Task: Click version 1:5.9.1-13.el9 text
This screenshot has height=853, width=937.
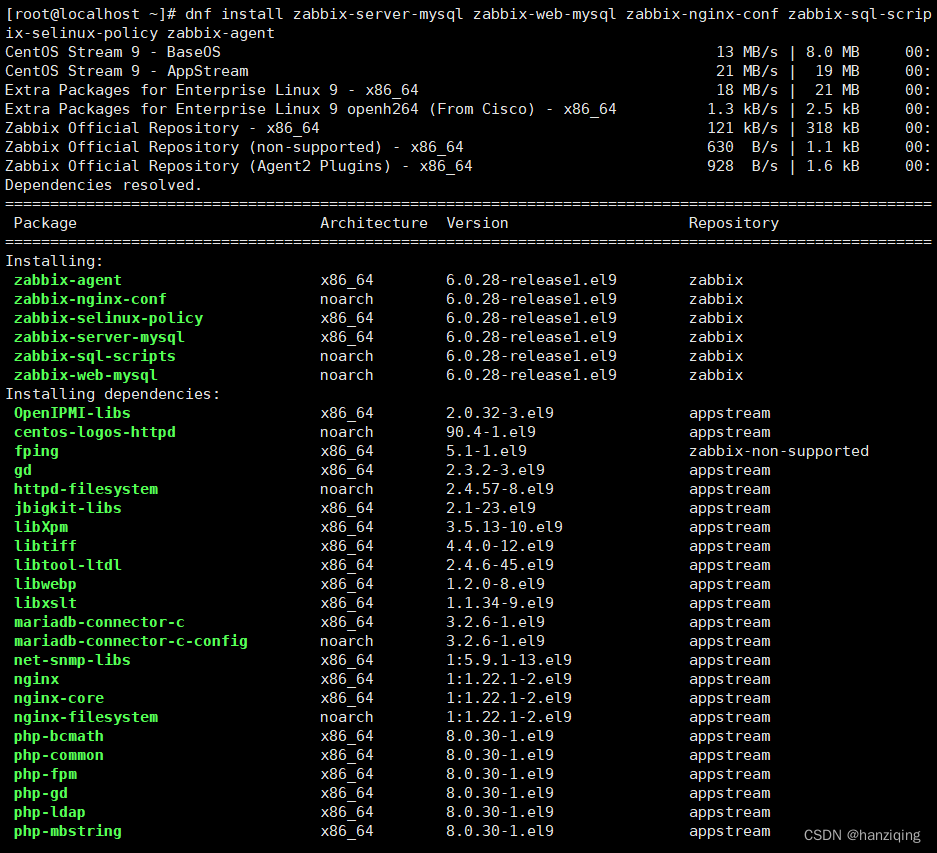Action: pyautogui.click(x=509, y=661)
